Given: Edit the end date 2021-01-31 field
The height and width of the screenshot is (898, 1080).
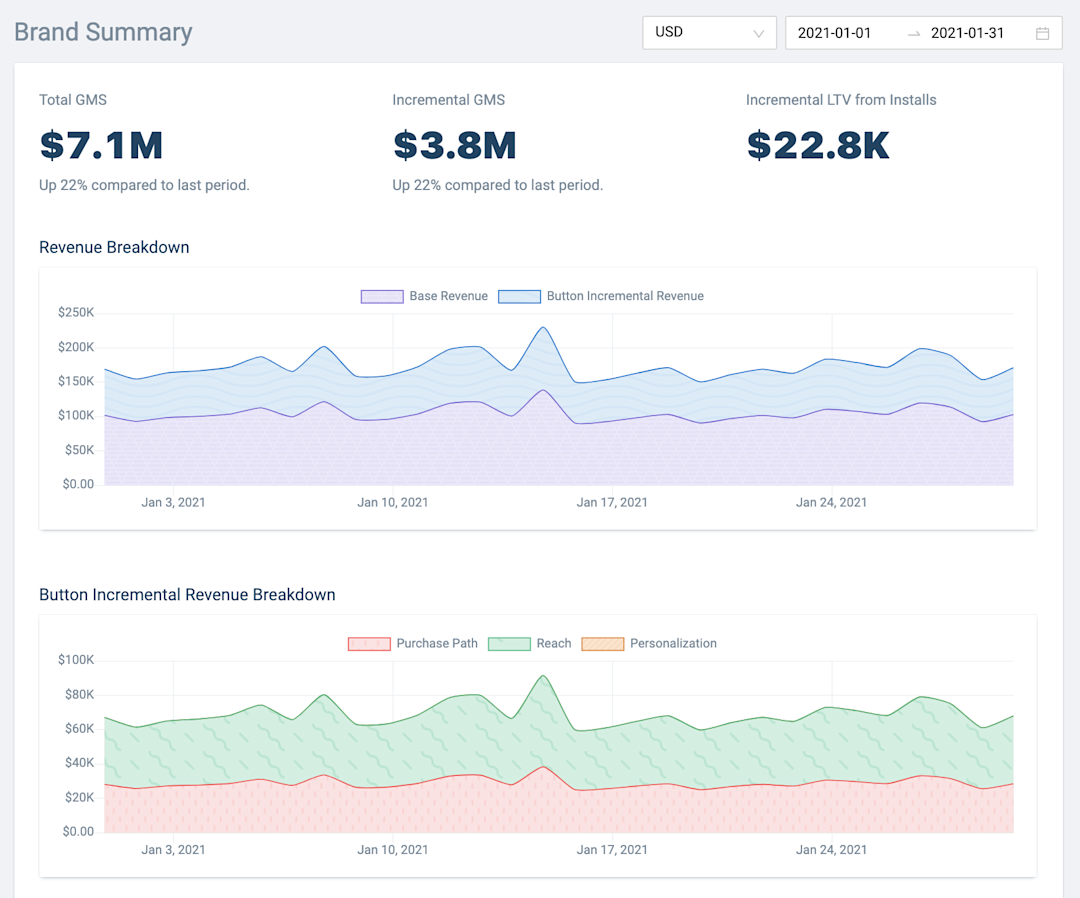Looking at the screenshot, I should (967, 33).
